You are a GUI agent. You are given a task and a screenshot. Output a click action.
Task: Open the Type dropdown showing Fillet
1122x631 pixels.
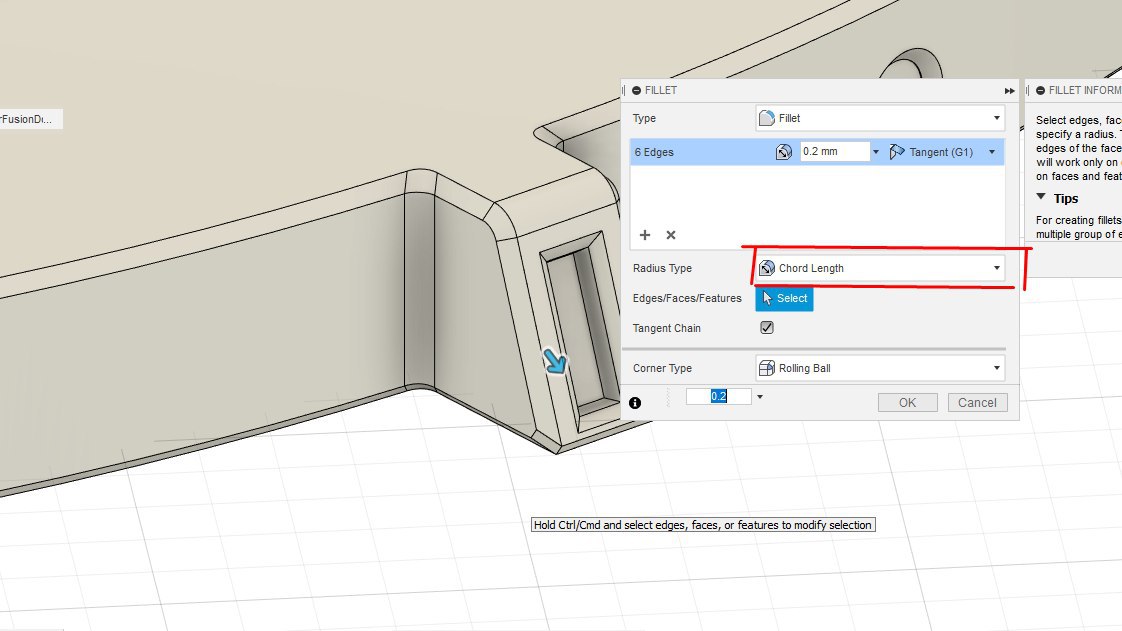click(x=879, y=118)
